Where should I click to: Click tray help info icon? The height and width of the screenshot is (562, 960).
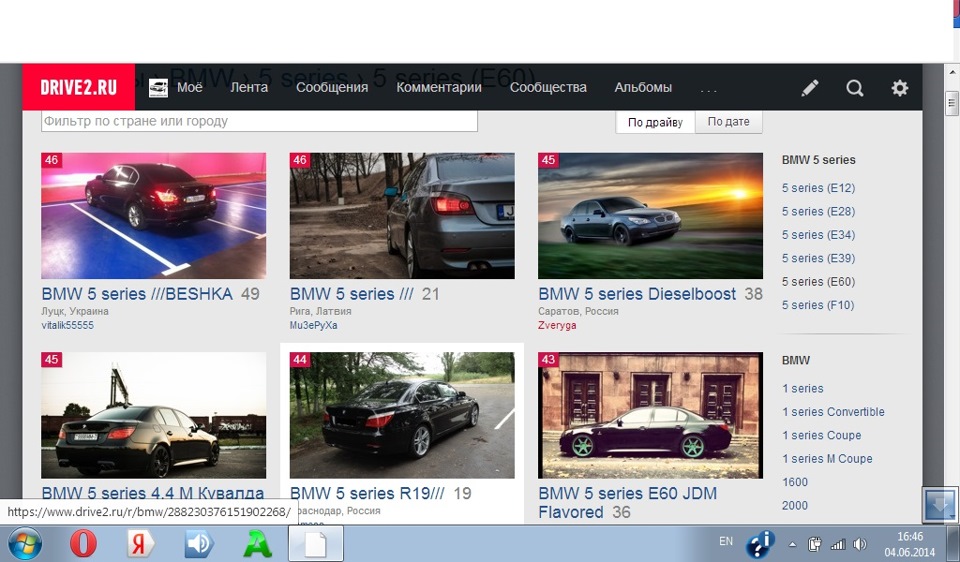pos(760,544)
